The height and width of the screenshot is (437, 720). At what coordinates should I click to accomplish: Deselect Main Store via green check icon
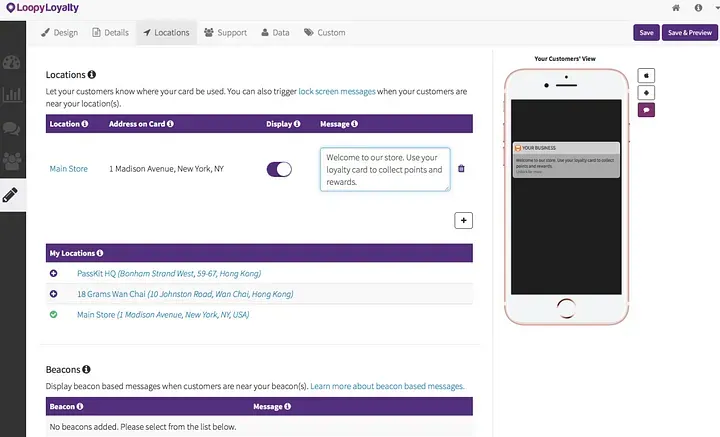coord(54,314)
